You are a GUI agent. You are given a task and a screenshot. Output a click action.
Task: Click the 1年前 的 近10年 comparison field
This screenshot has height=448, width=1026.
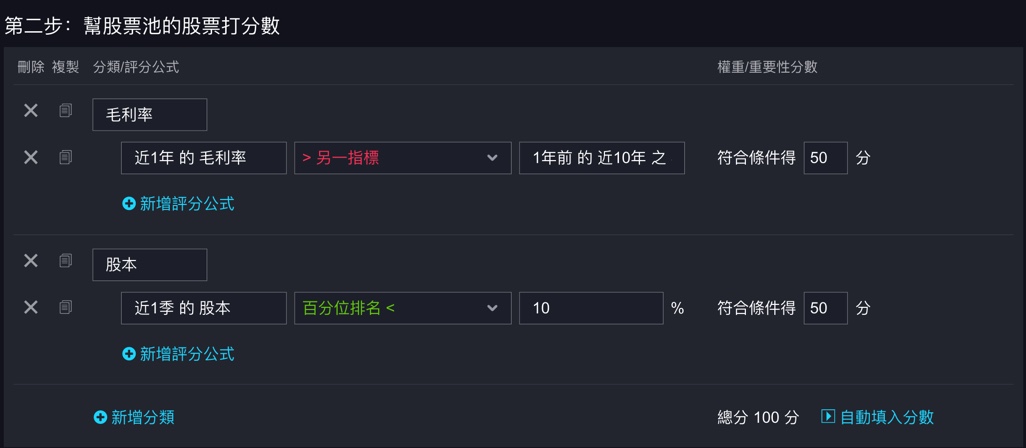601,158
